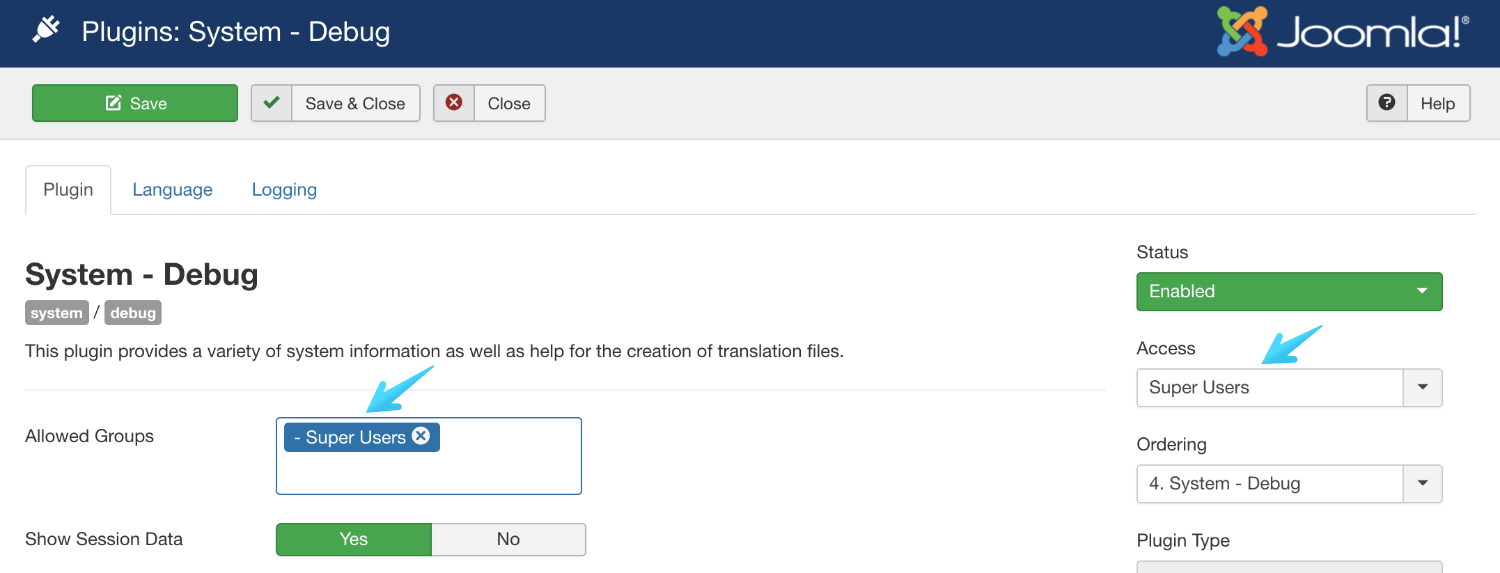Click inside the Allowed Groups field
This screenshot has height=573, width=1500.
428,472
